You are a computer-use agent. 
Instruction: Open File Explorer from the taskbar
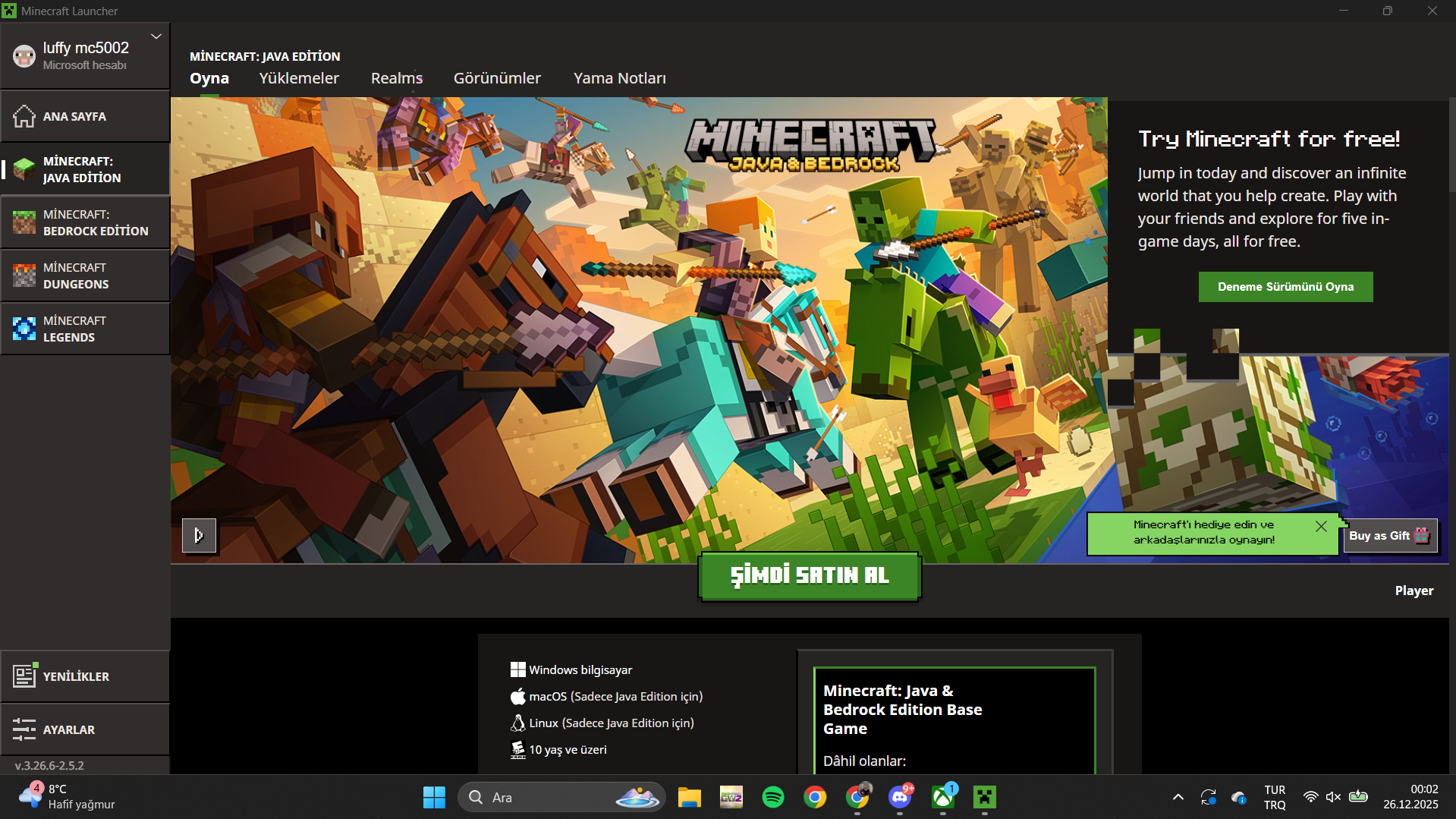point(689,797)
